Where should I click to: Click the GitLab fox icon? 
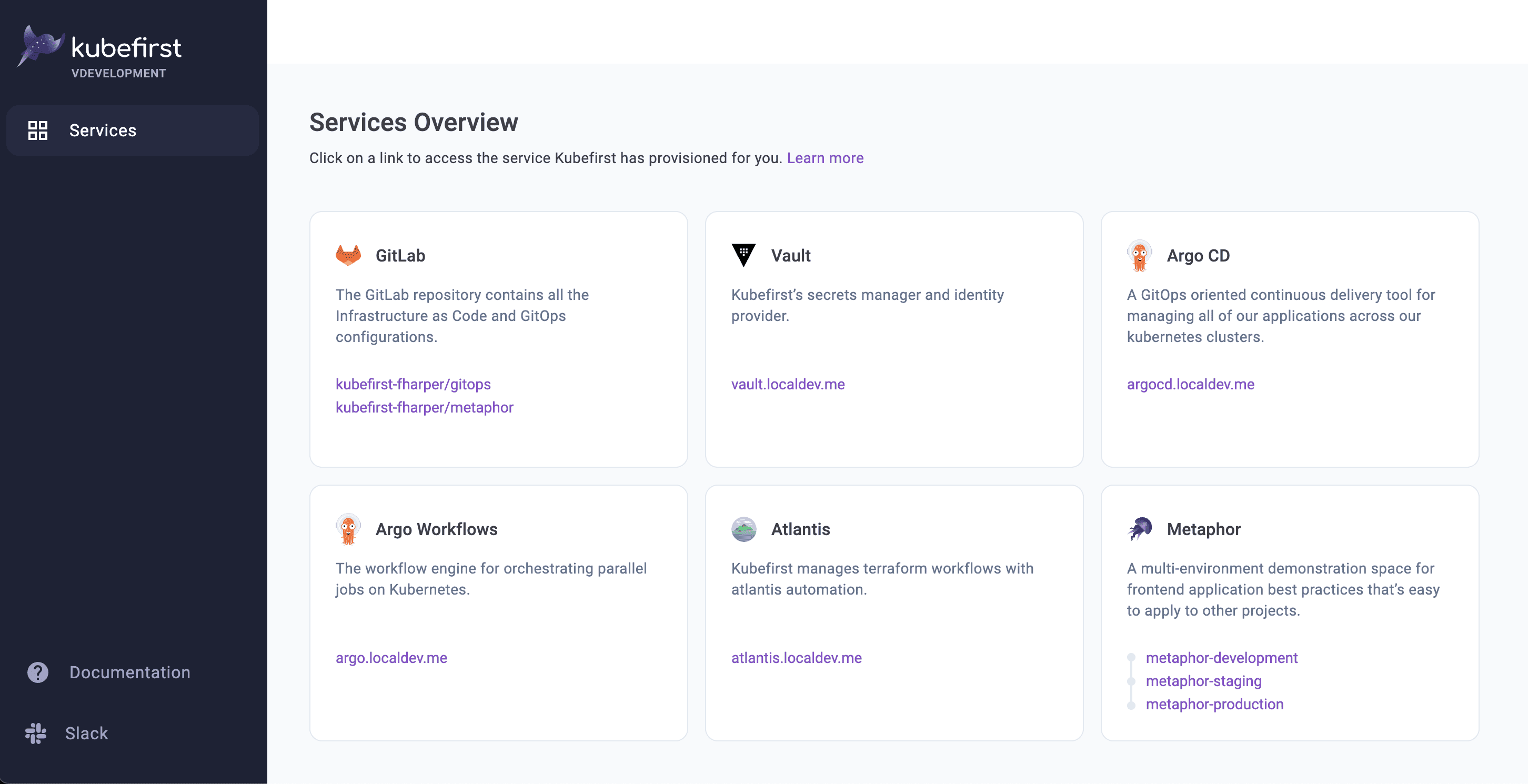pos(349,255)
